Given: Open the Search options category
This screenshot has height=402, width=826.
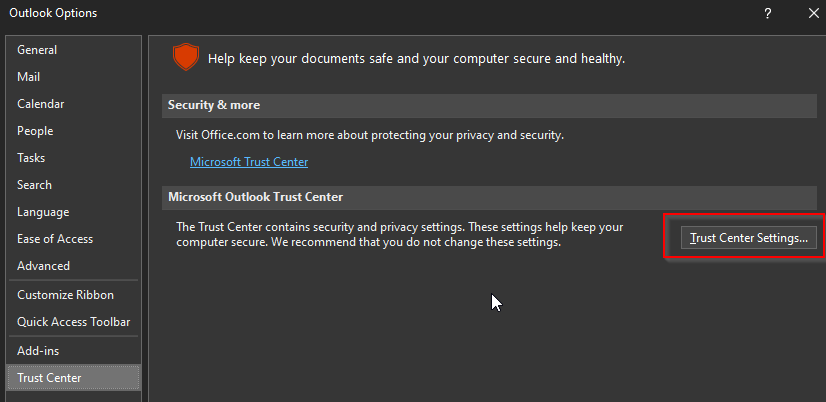Looking at the screenshot, I should pos(34,185).
